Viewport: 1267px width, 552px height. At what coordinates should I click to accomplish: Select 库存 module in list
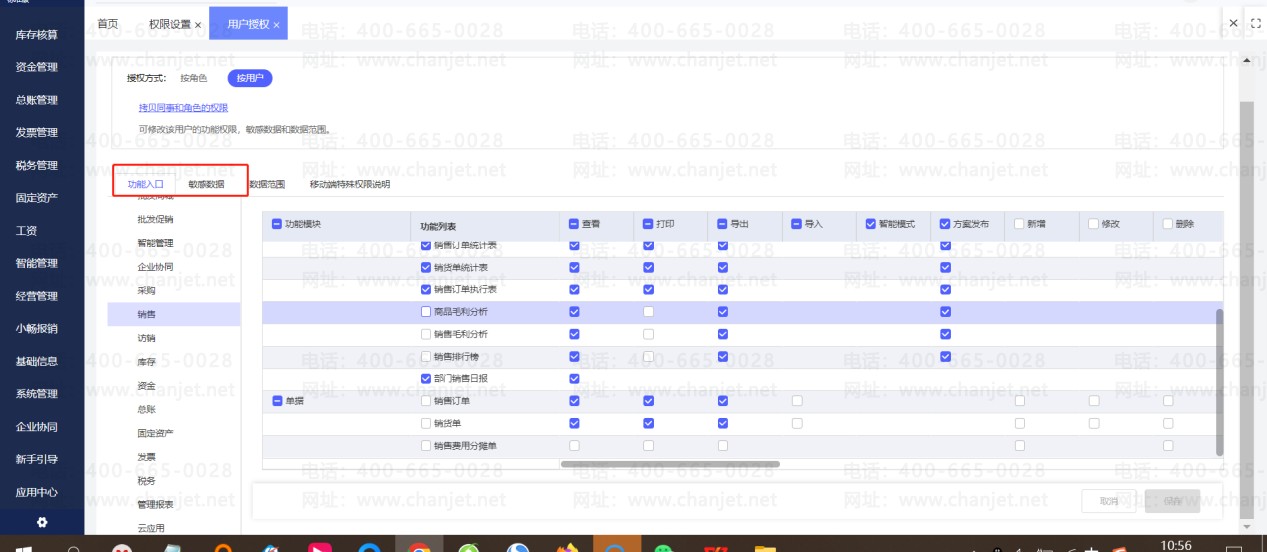pyautogui.click(x=146, y=362)
